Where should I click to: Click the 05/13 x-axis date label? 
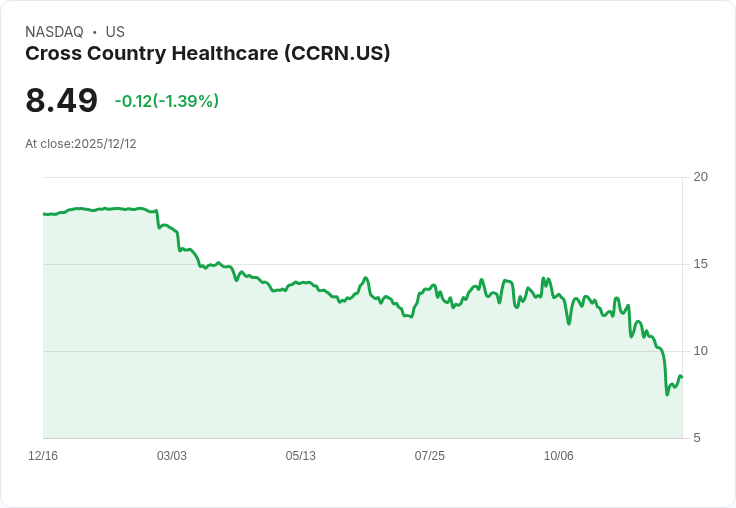pyautogui.click(x=300, y=456)
